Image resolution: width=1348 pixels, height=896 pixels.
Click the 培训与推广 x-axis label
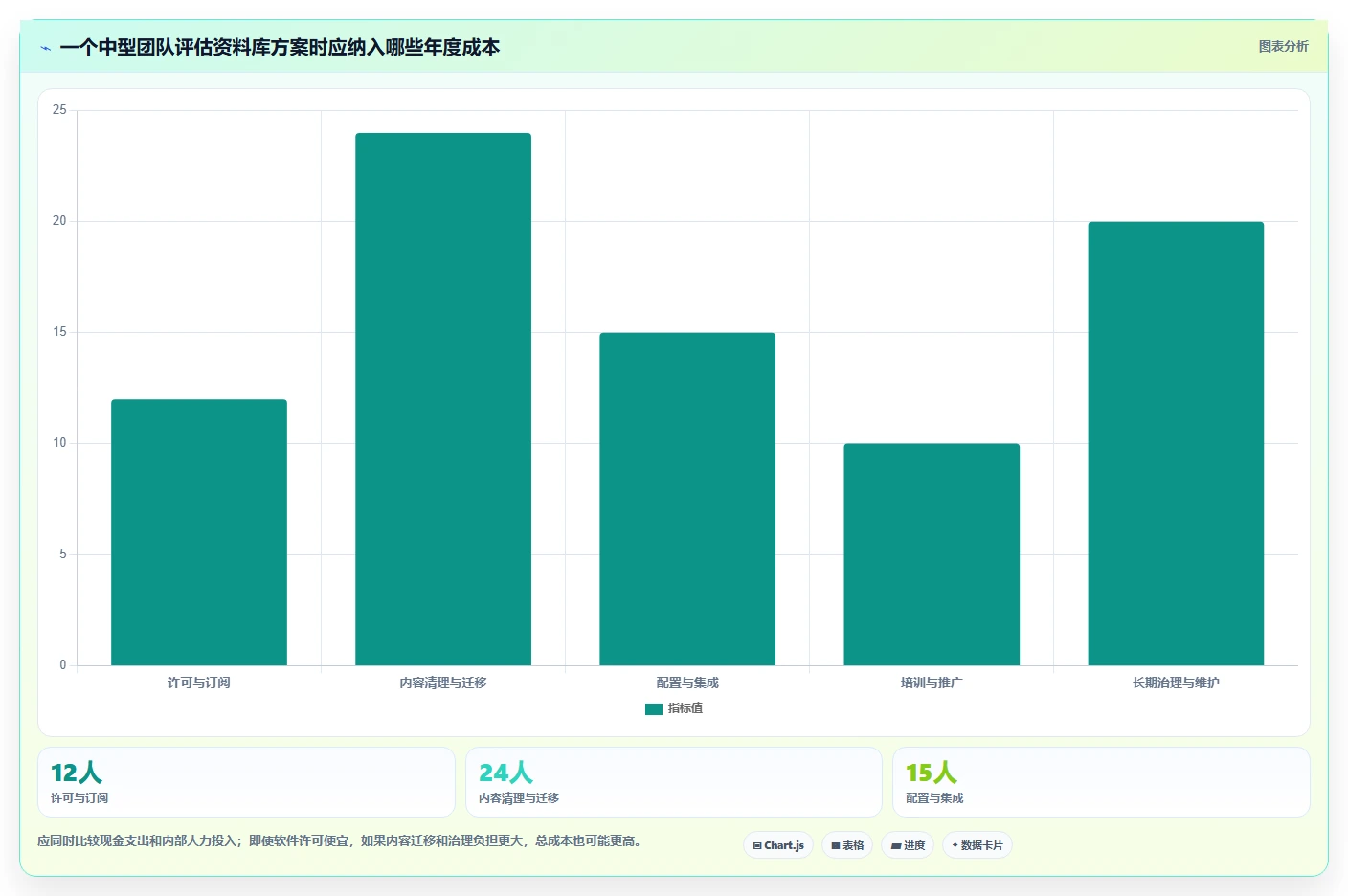coord(932,683)
